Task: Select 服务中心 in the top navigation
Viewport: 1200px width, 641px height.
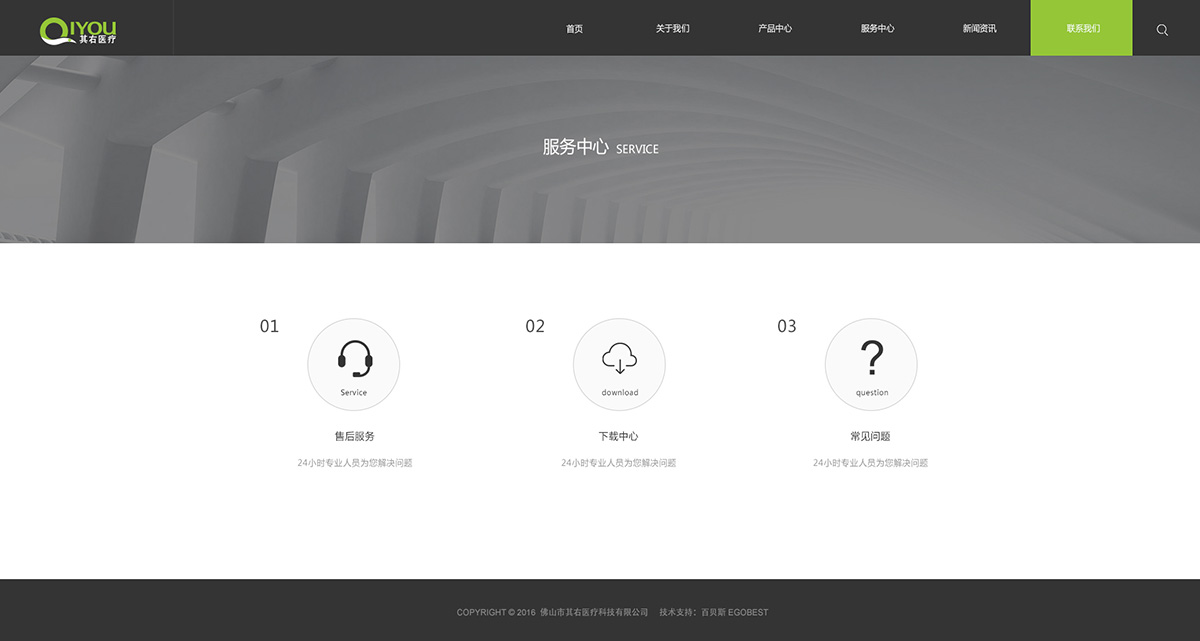Action: 878,29
